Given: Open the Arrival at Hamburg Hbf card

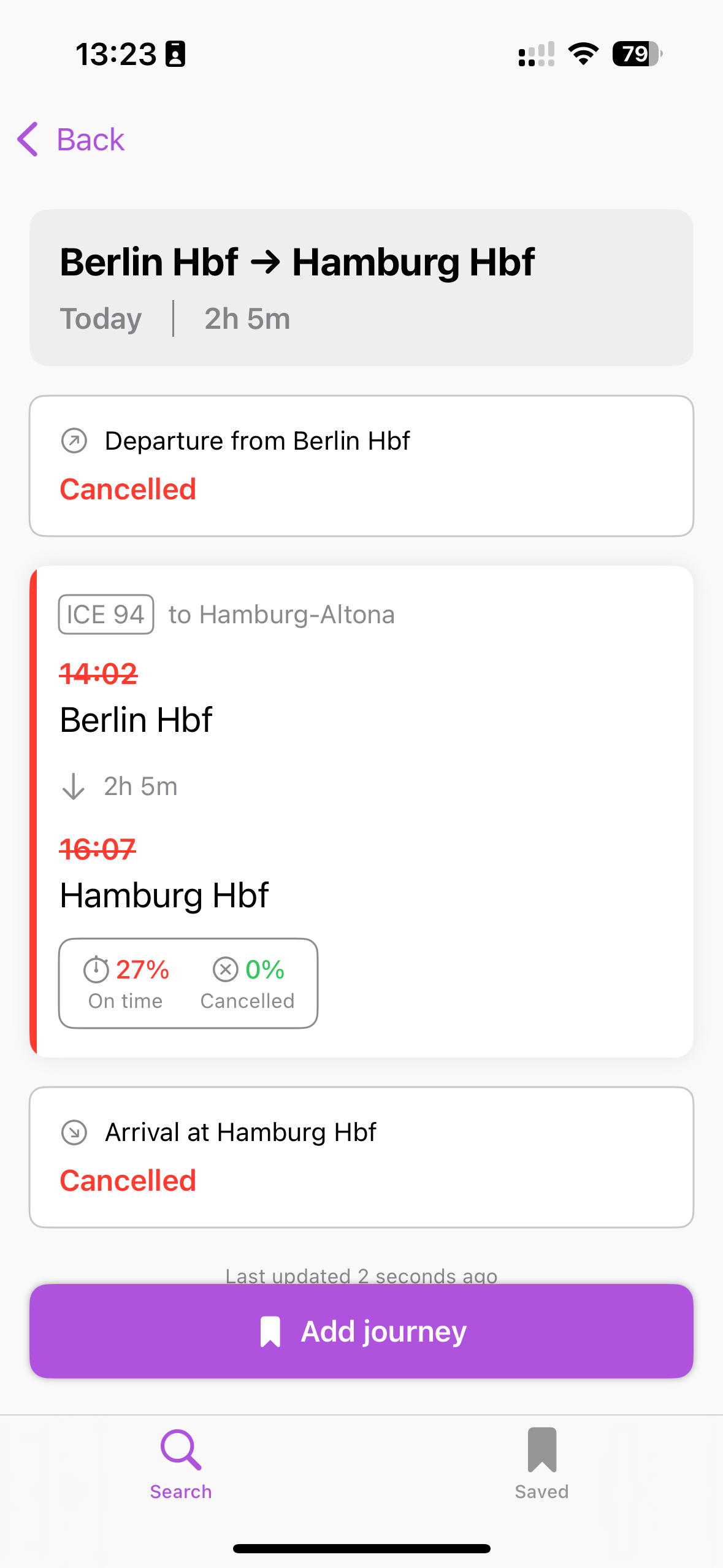Looking at the screenshot, I should (361, 1157).
